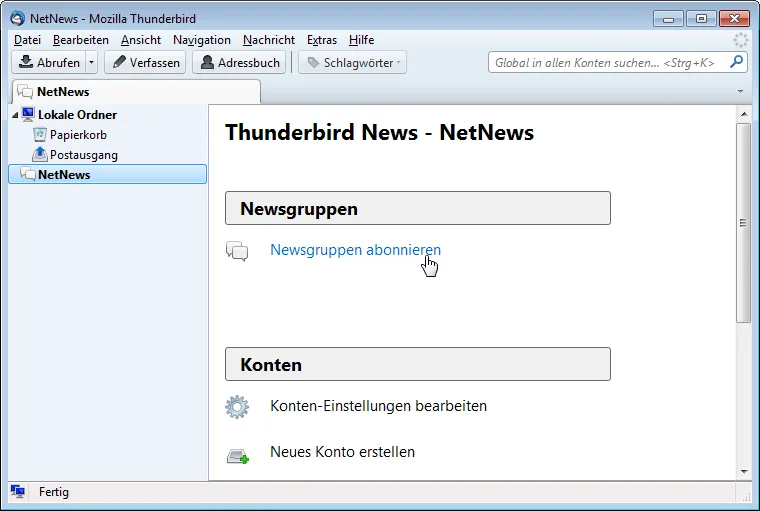
Task: Click the Konten section header
Action: 418,364
